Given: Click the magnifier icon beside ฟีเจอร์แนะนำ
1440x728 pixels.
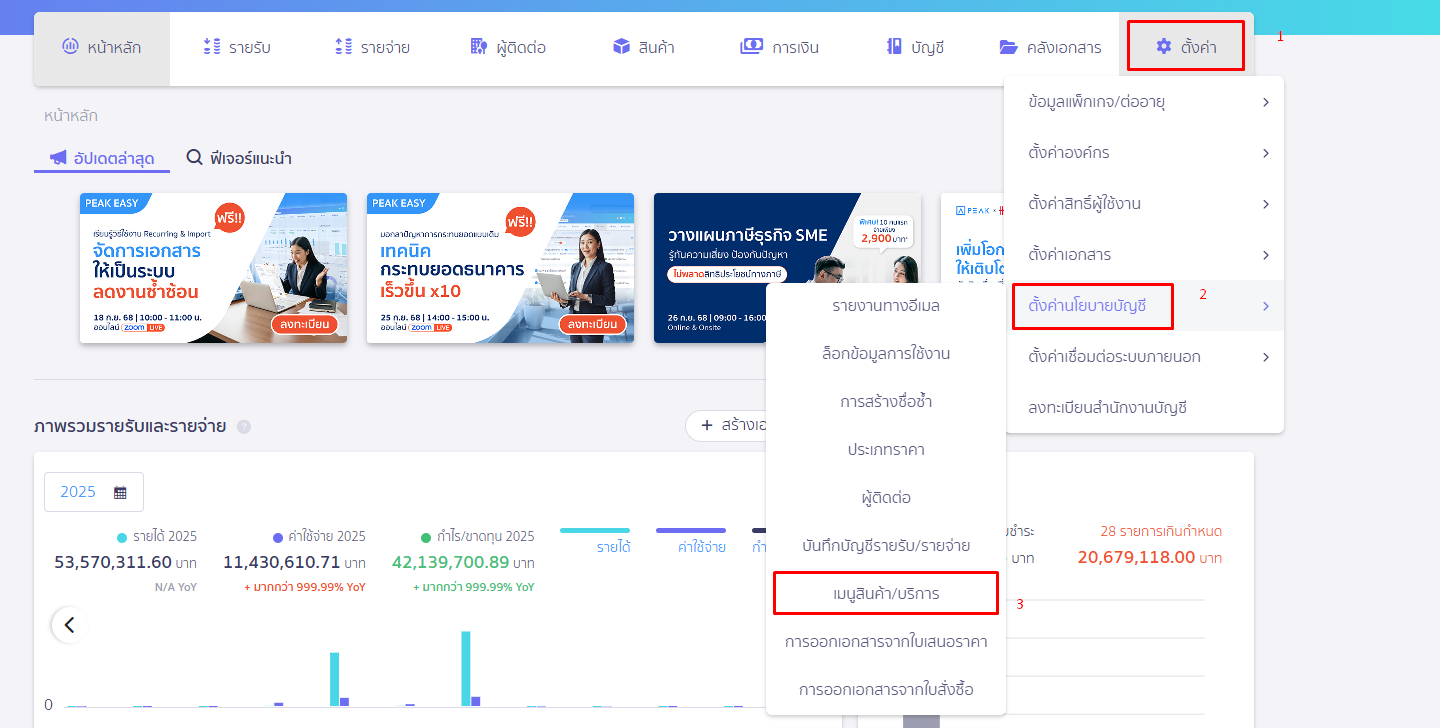Looking at the screenshot, I should tap(194, 158).
